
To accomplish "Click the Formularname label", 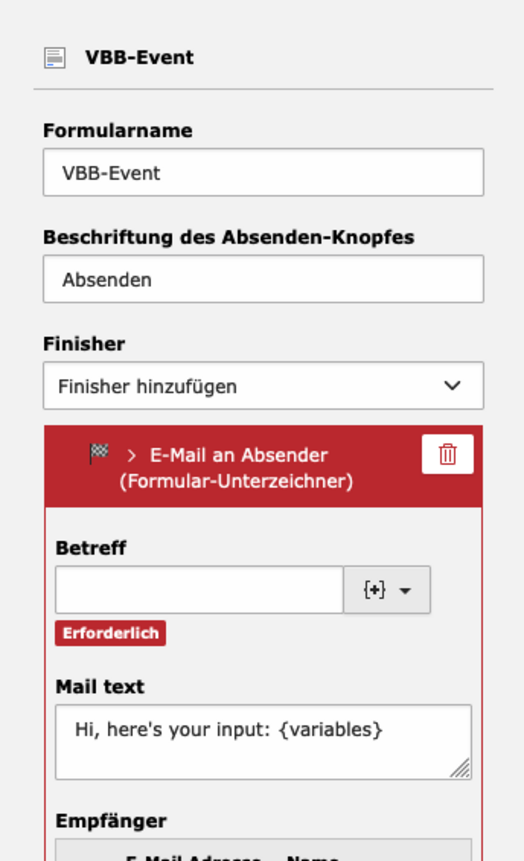I will pos(118,131).
